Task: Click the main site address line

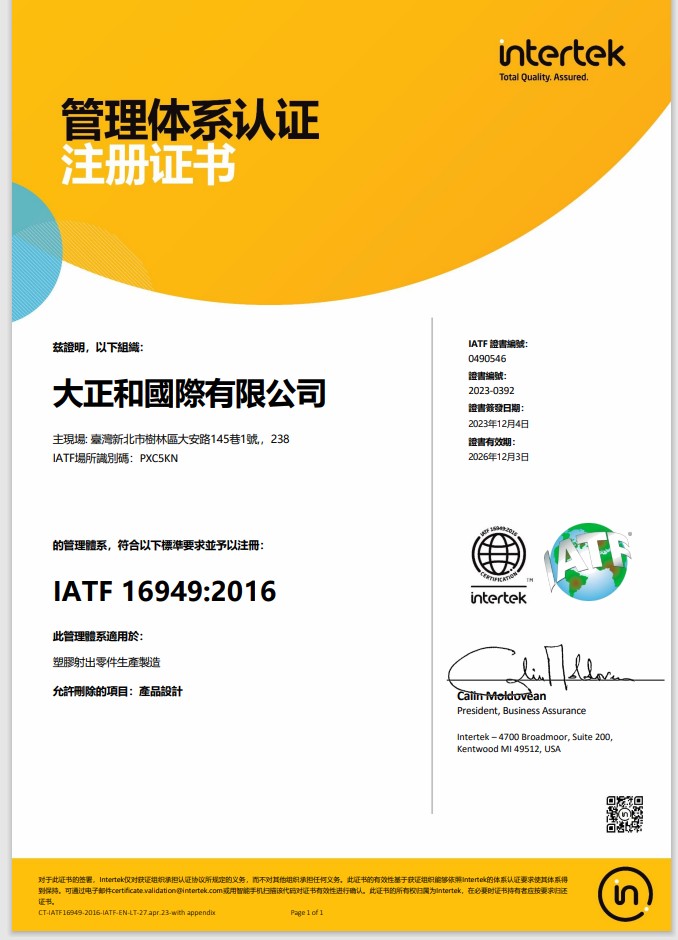Action: [x=171, y=439]
